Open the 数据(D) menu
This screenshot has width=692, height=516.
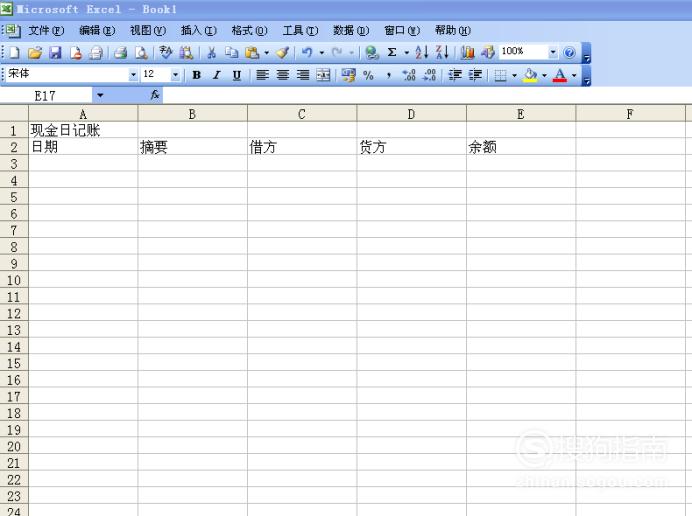[x=351, y=30]
